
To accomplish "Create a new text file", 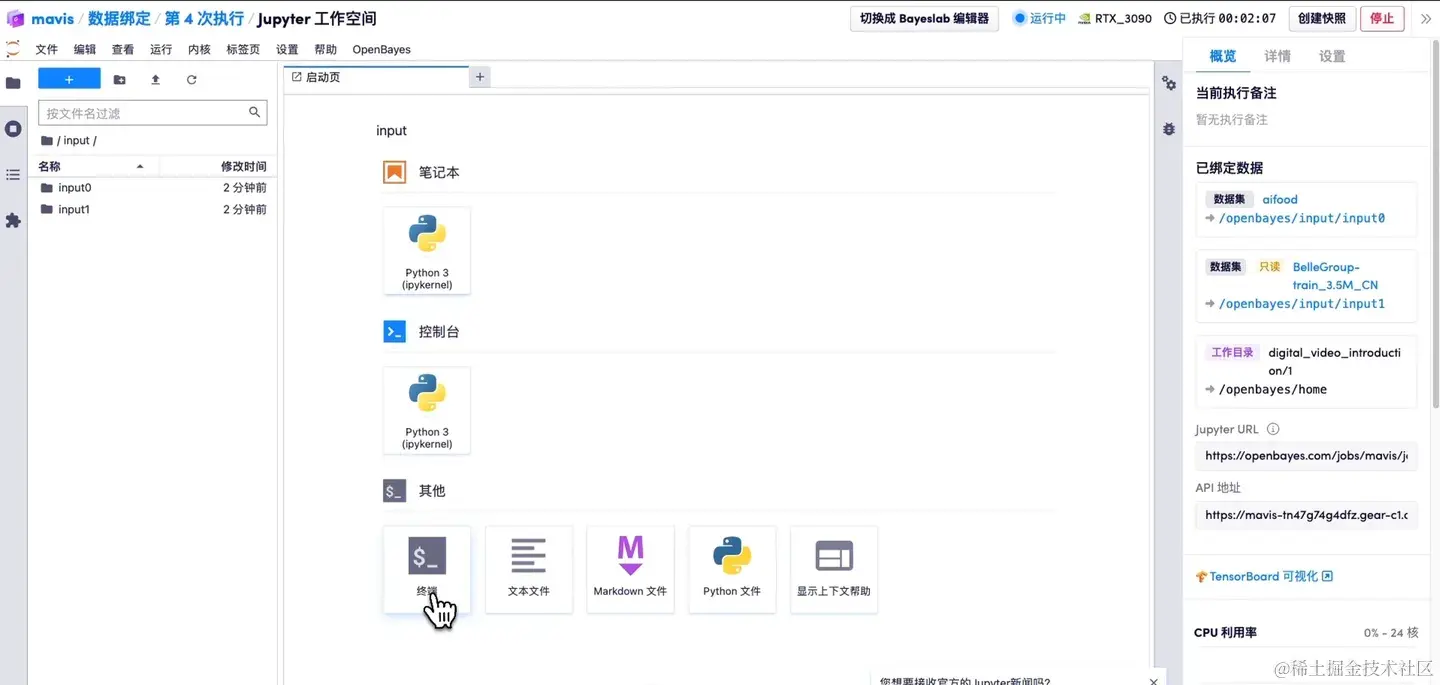I will tap(529, 569).
